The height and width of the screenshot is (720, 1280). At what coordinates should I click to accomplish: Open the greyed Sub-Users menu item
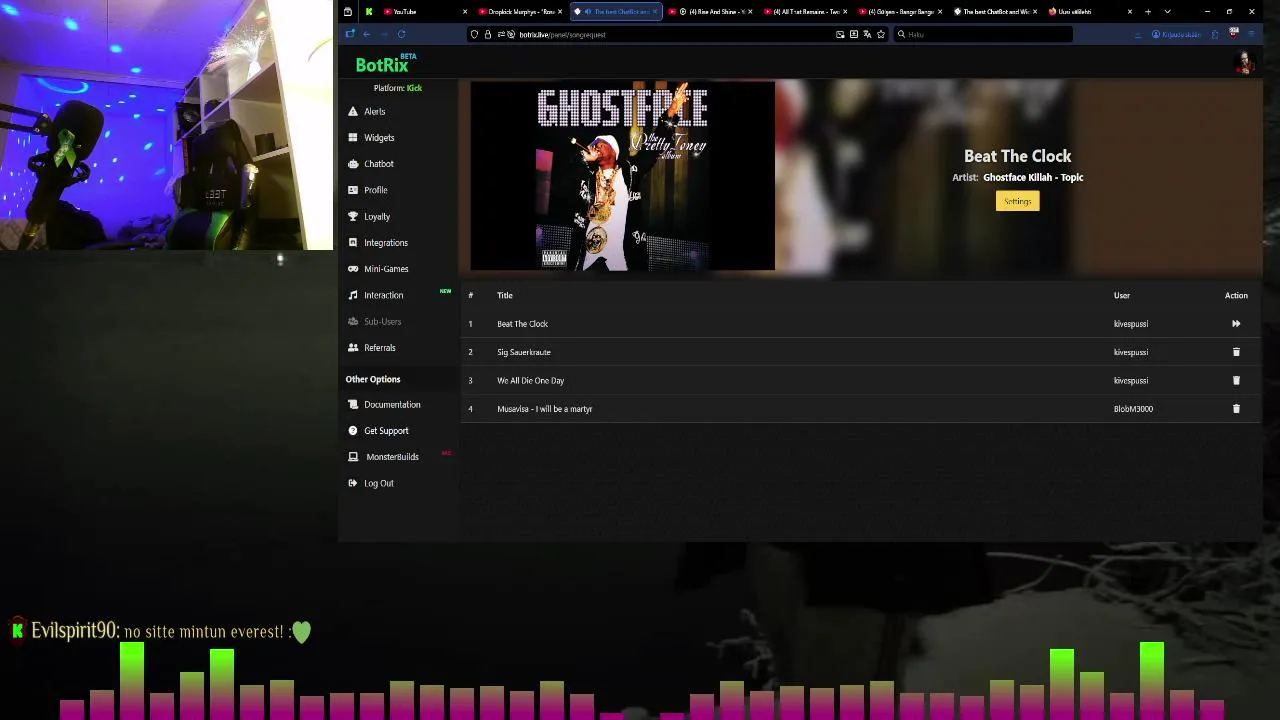coord(382,321)
